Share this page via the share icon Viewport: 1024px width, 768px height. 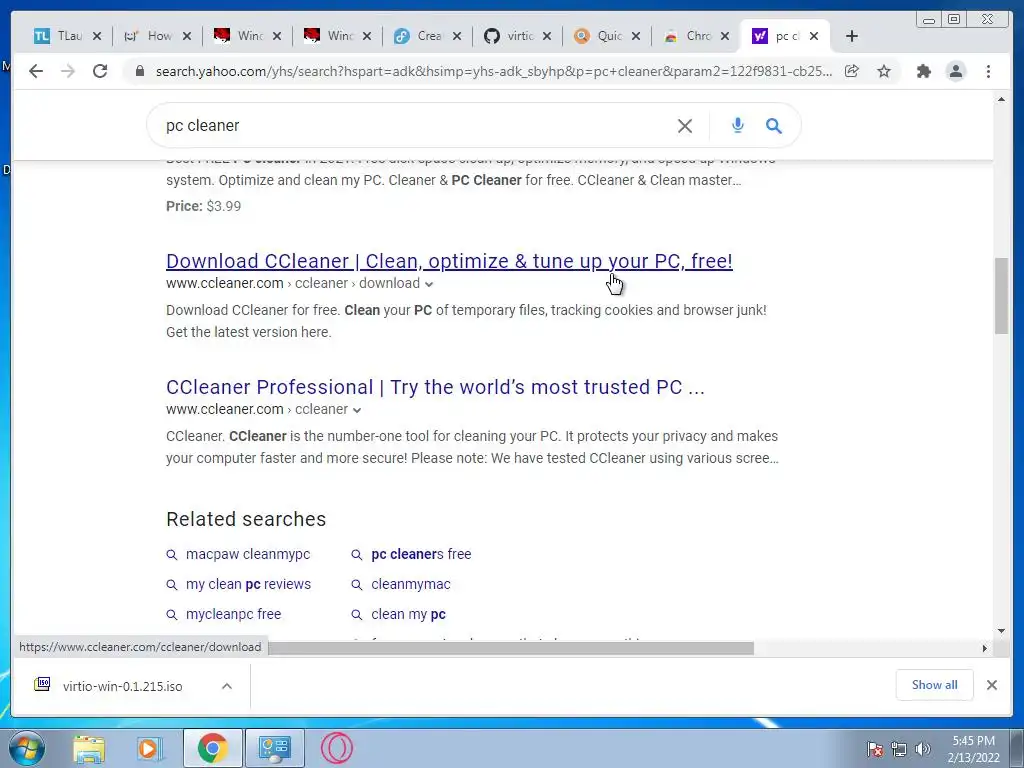coord(852,71)
